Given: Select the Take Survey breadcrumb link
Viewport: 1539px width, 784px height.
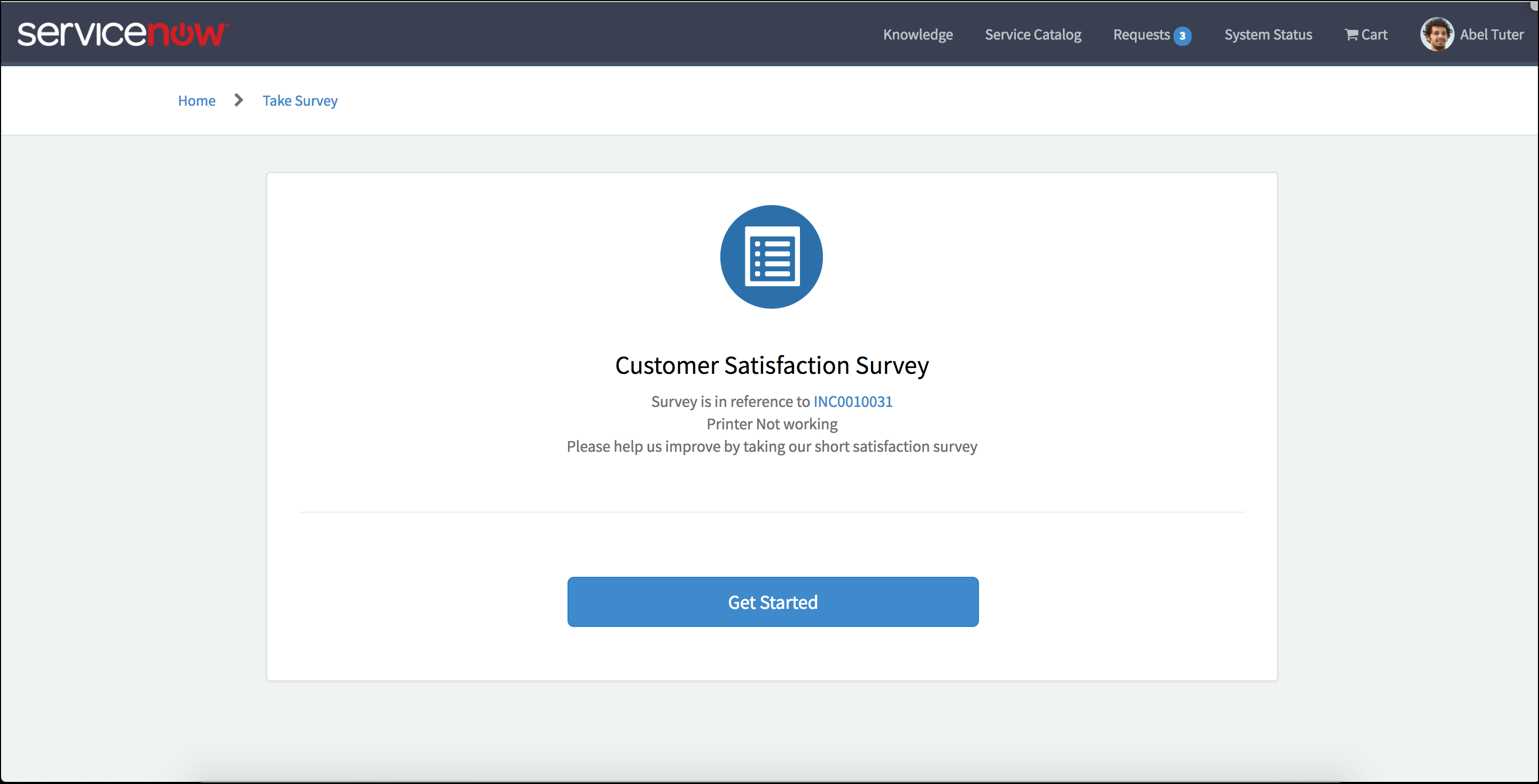Looking at the screenshot, I should pyautogui.click(x=300, y=100).
